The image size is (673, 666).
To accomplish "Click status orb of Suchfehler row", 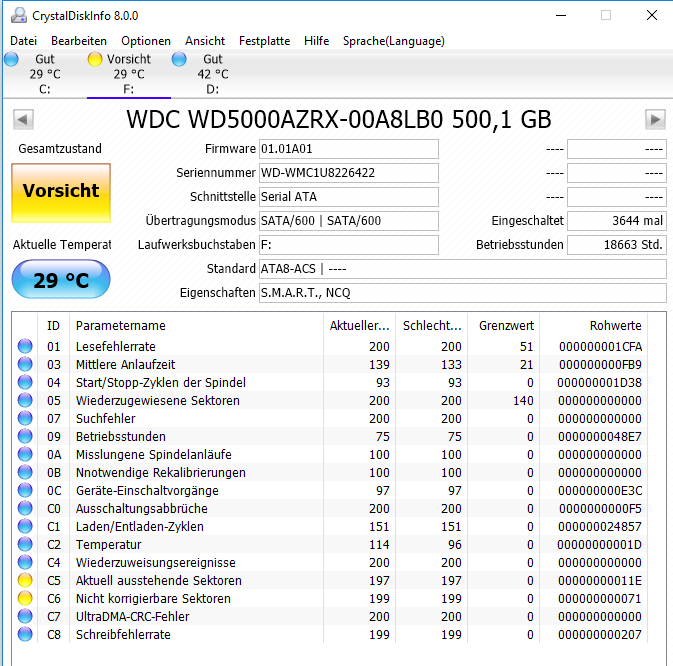I will pyautogui.click(x=25, y=418).
